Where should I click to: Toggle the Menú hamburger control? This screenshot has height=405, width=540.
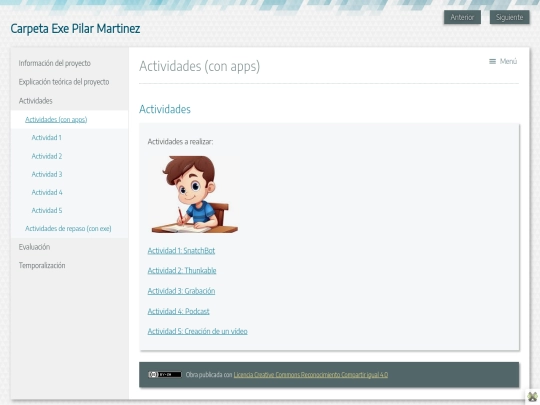[503, 61]
